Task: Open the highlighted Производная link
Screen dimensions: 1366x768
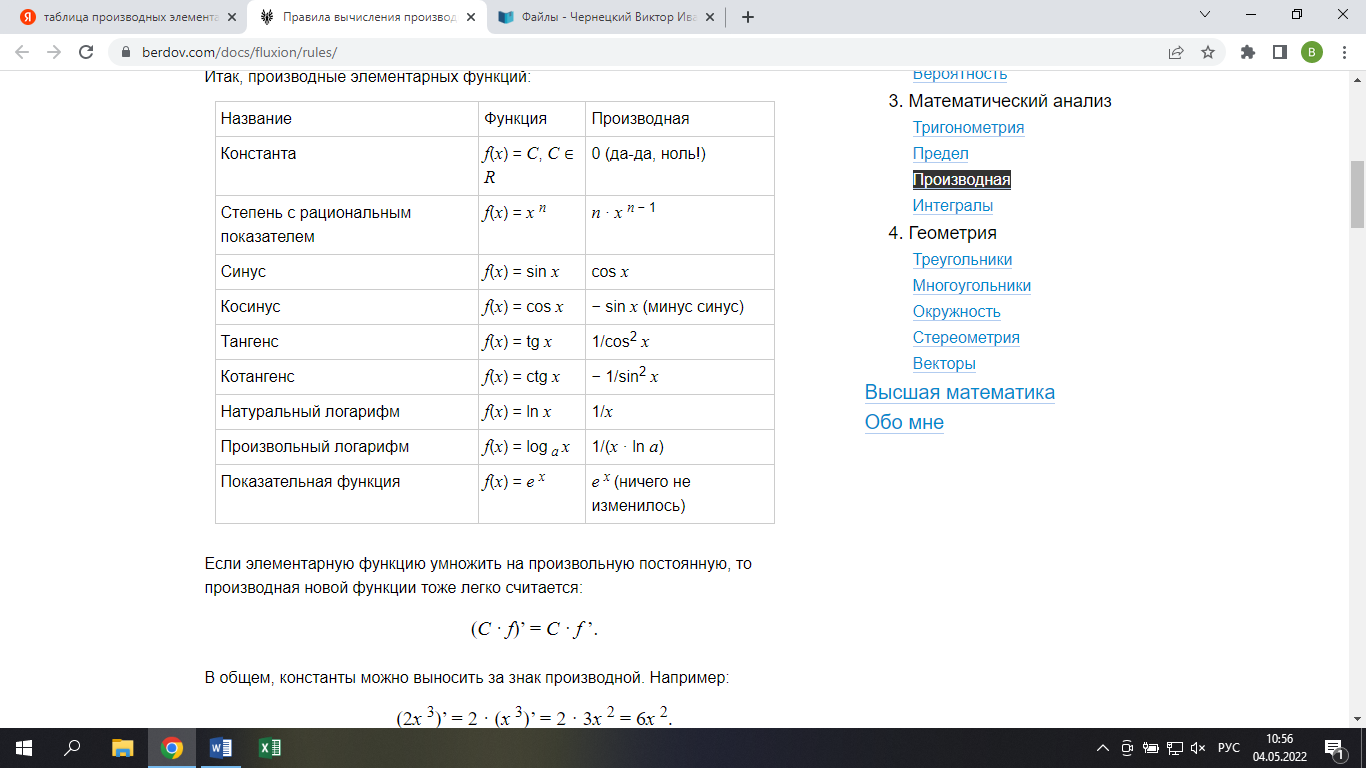Action: 961,180
